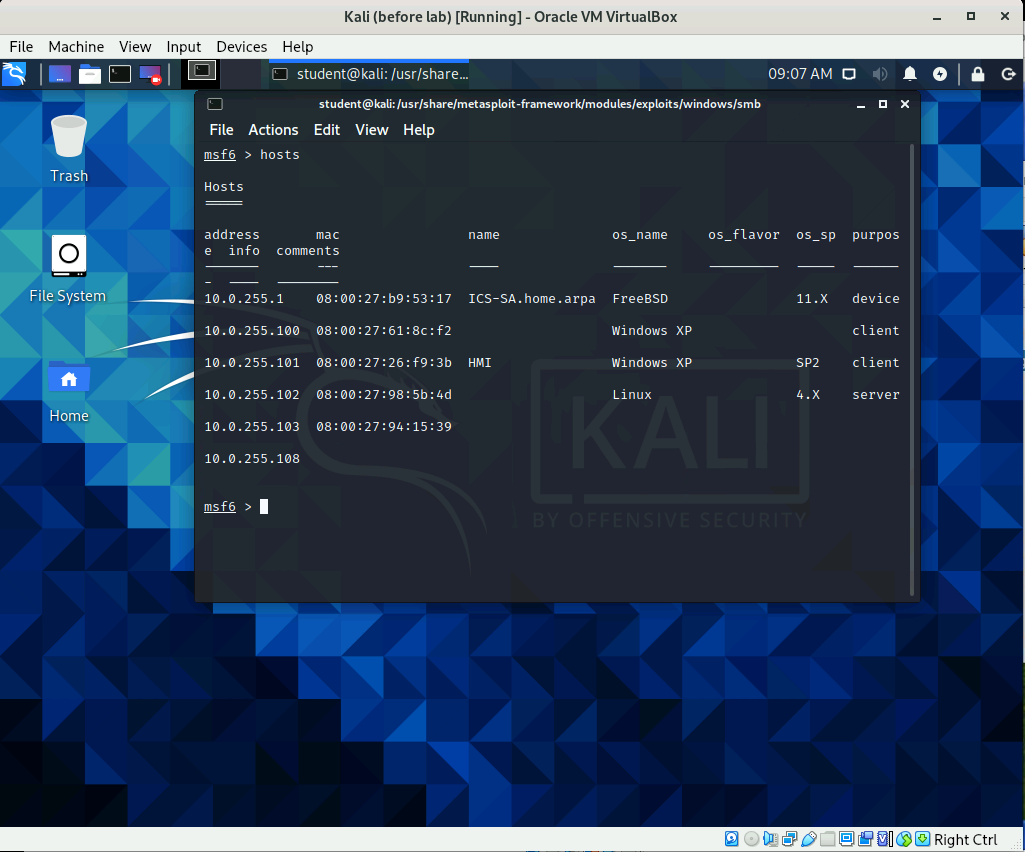The image size is (1025, 852).
Task: Open the terminal Actions menu
Action: tap(273, 130)
